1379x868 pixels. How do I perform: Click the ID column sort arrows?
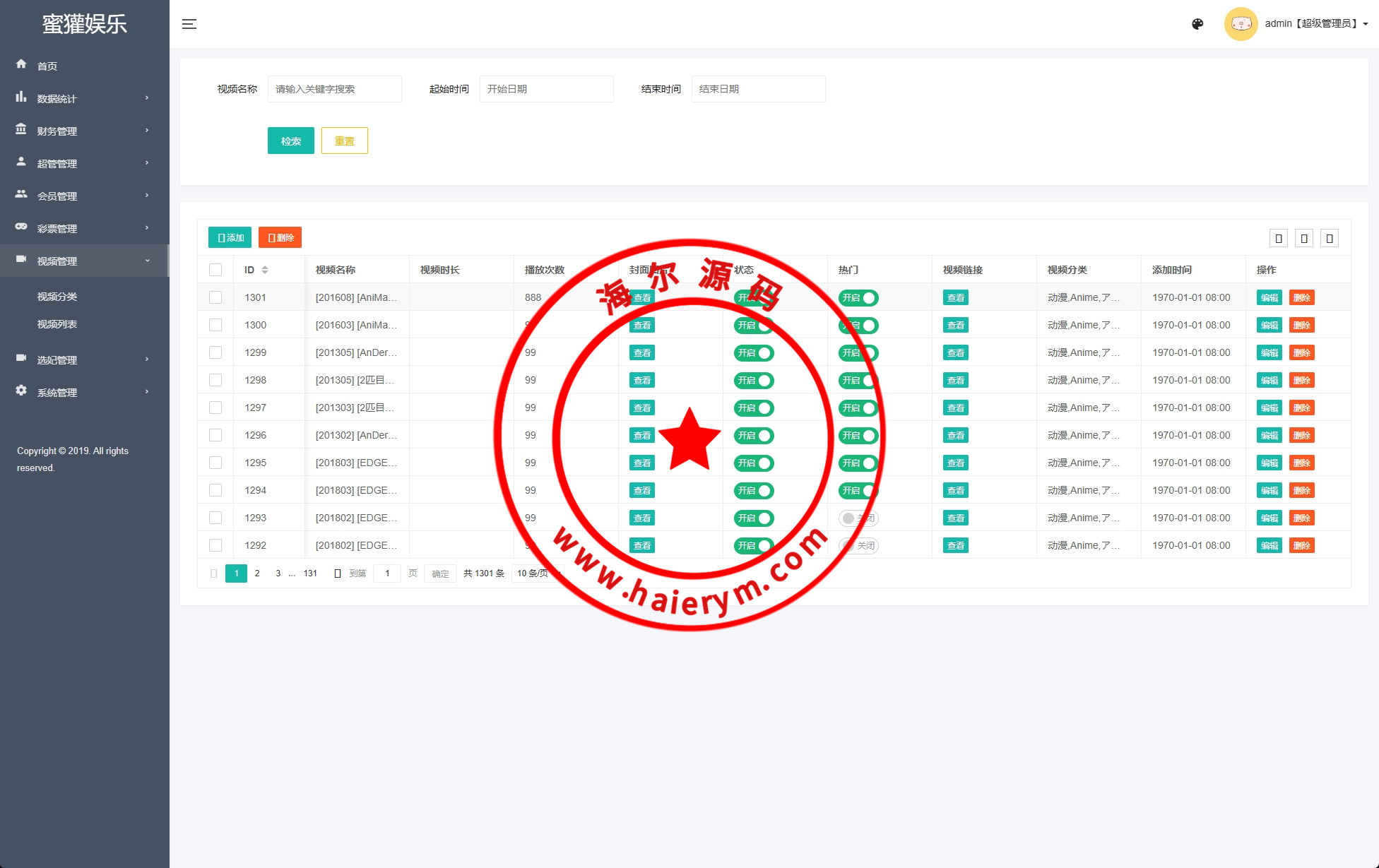pos(265,270)
